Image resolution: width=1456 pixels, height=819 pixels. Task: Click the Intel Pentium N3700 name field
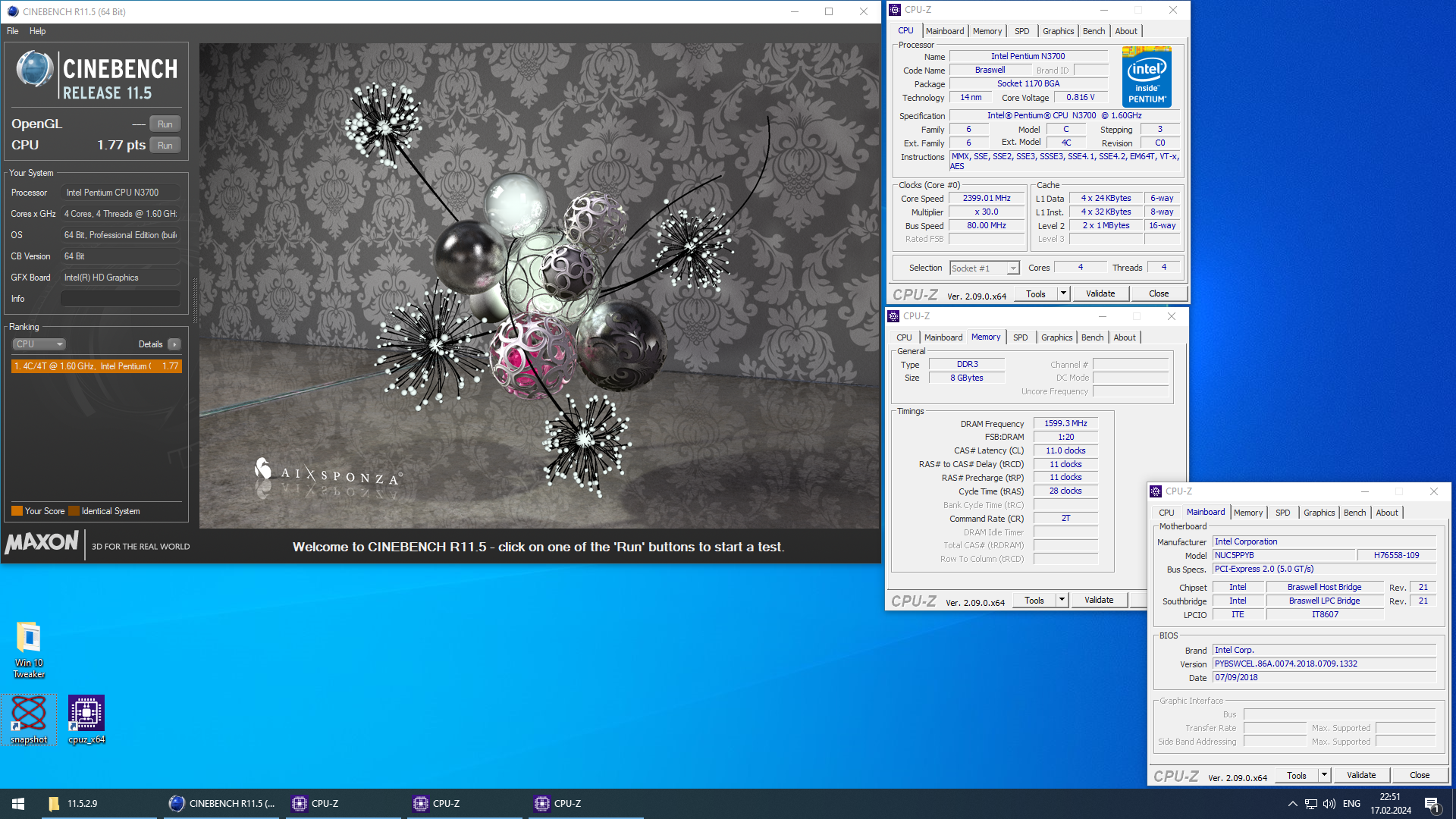[x=1028, y=56]
